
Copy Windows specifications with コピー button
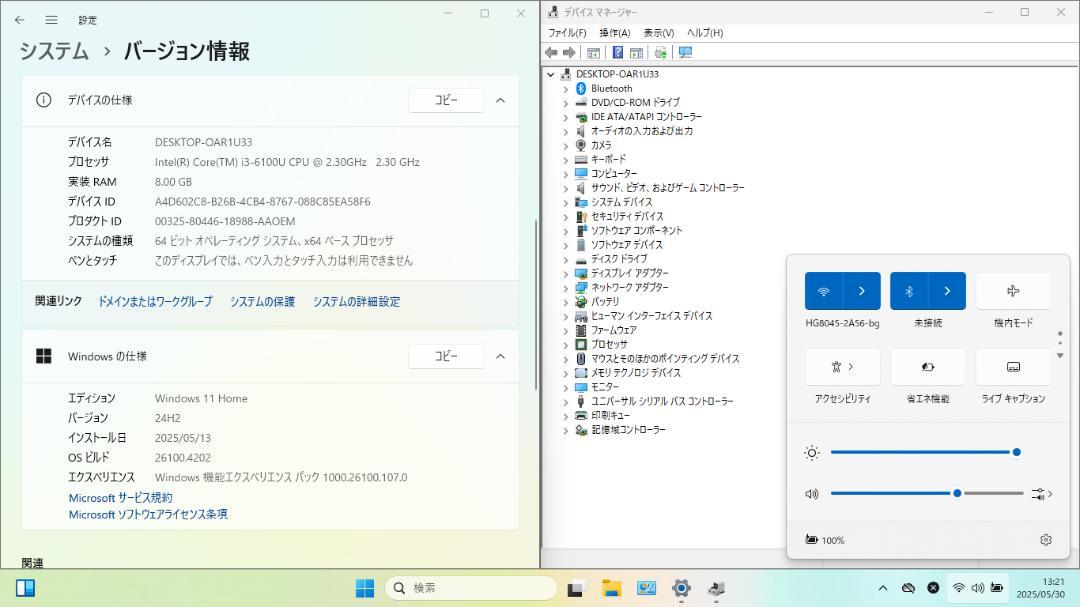[x=446, y=356]
